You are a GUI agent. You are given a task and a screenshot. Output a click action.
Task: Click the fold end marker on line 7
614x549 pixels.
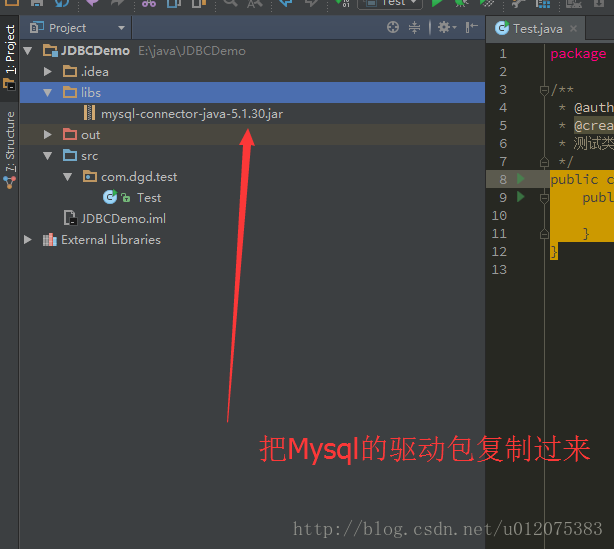[x=544, y=161]
